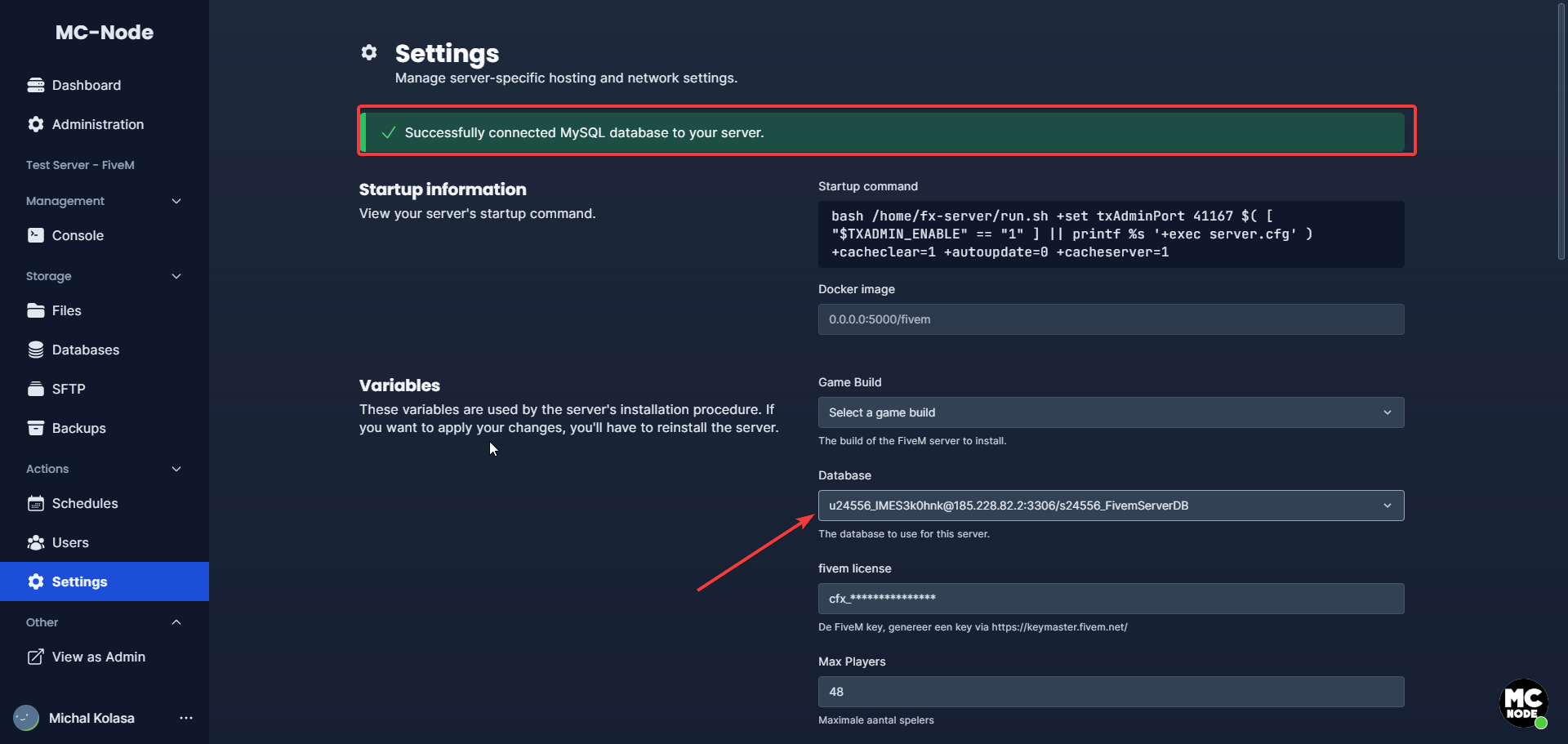Screen dimensions: 1568x744
Task: Open the Database selection dropdown
Action: tap(1111, 506)
